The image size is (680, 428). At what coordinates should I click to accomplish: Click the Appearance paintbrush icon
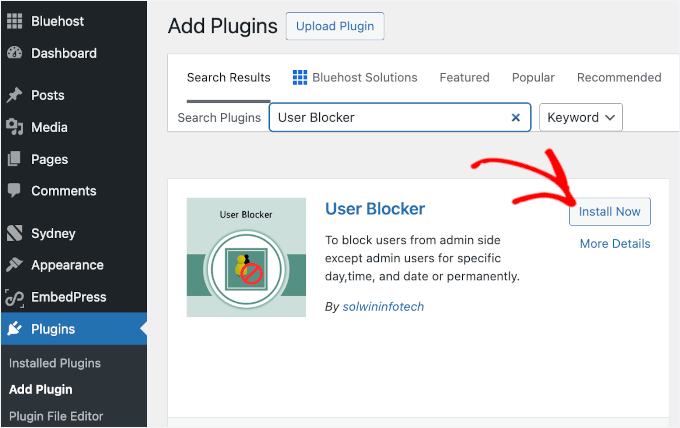point(14,265)
